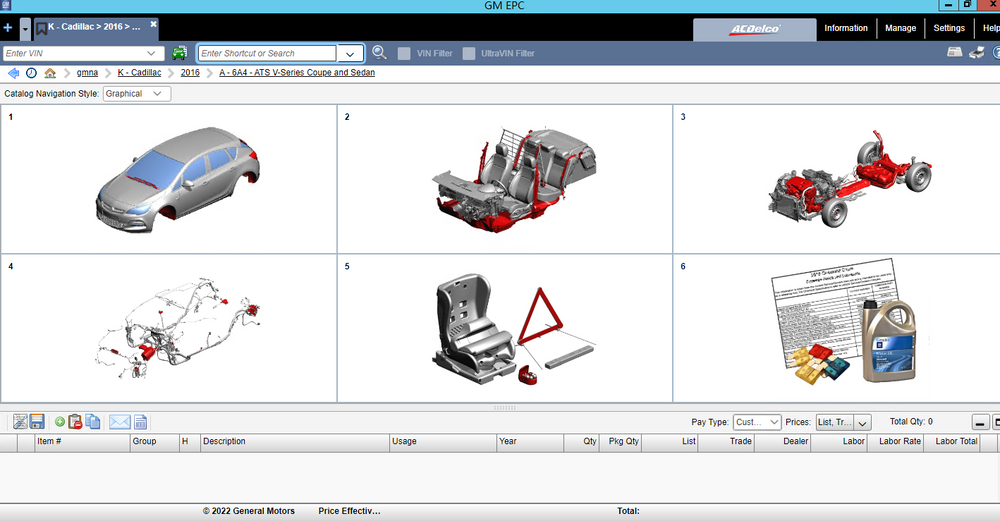Click the K - Cadillac breadcrumb link

(x=140, y=73)
